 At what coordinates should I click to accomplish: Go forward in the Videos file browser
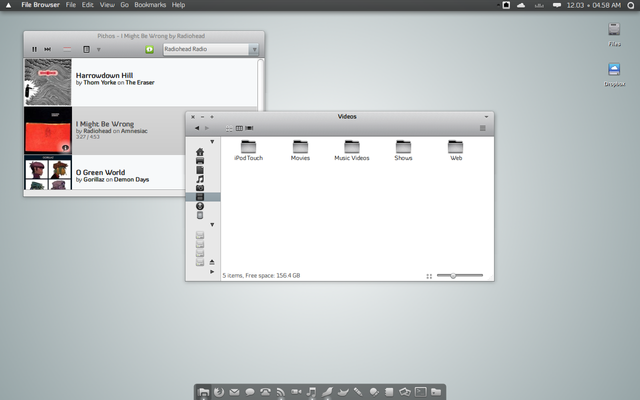coord(207,128)
